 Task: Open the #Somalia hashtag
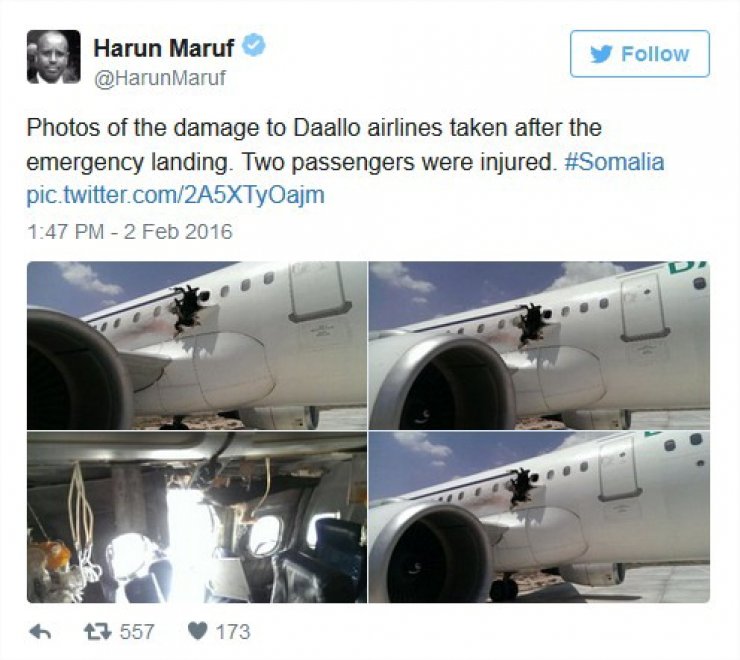pos(614,162)
